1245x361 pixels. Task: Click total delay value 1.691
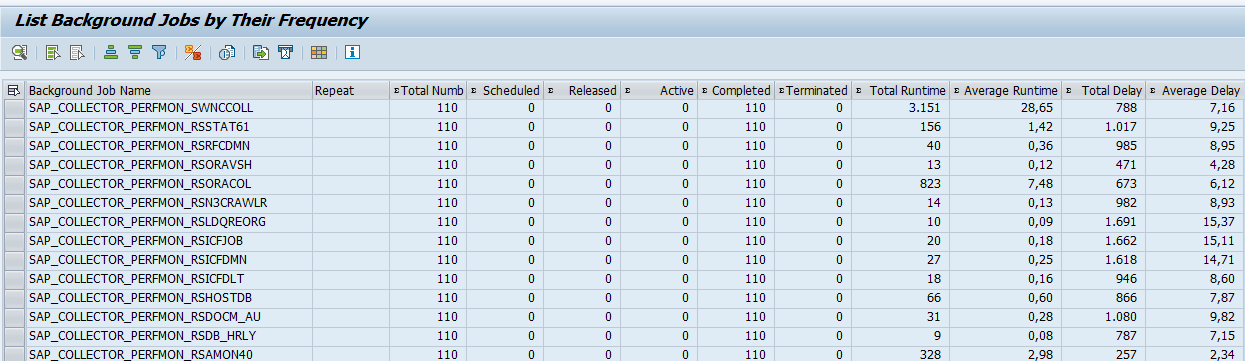point(1121,222)
